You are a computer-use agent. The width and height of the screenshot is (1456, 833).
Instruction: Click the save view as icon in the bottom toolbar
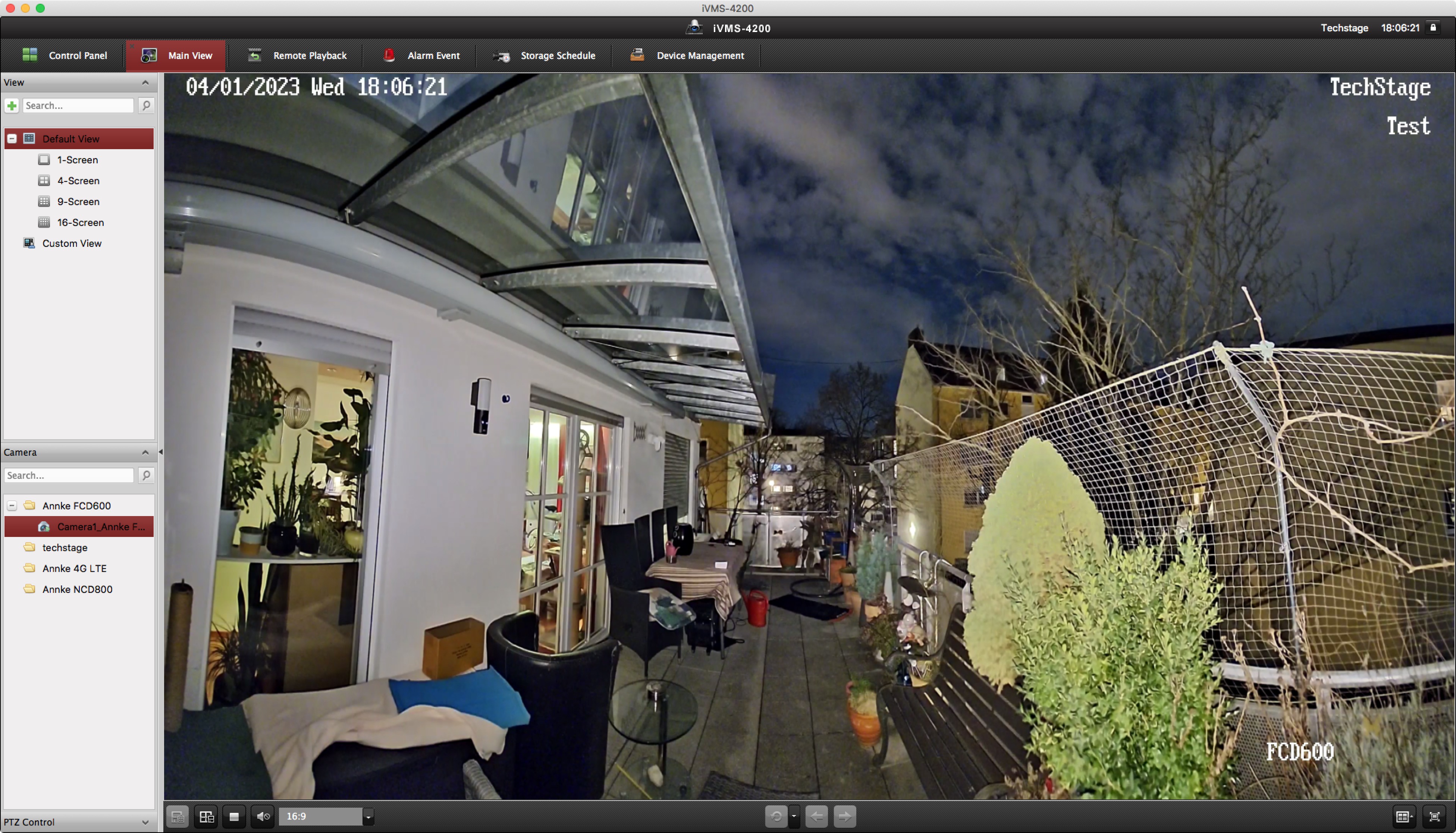pyautogui.click(x=207, y=817)
